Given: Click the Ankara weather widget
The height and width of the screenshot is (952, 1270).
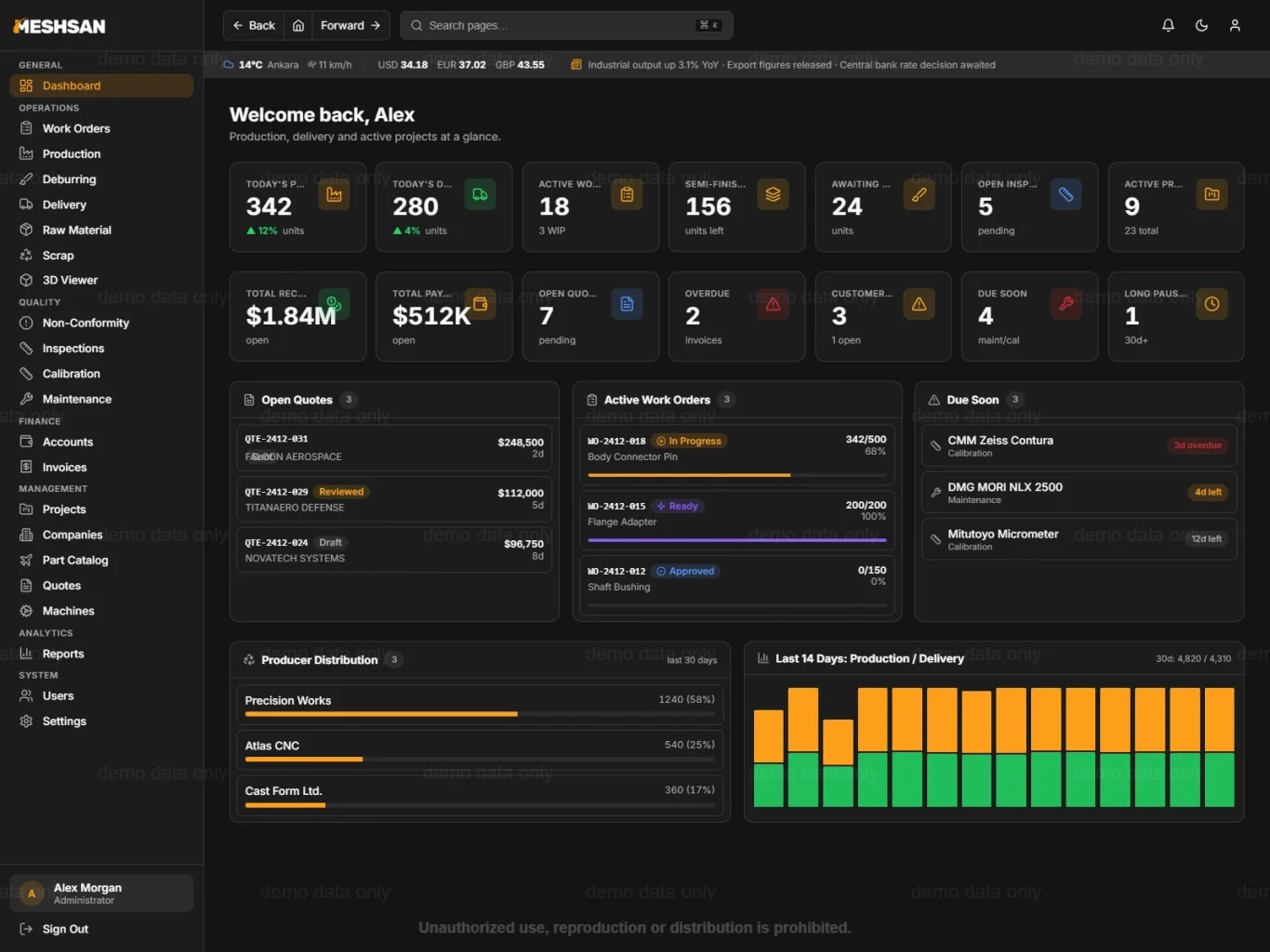Looking at the screenshot, I should [288, 65].
